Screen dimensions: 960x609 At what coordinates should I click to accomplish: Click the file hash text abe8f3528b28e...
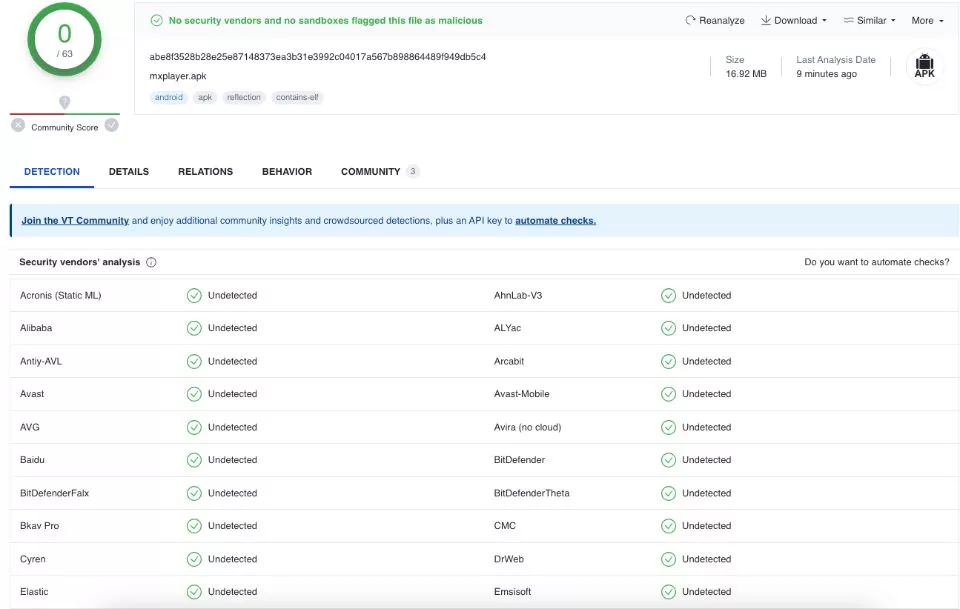(318, 56)
